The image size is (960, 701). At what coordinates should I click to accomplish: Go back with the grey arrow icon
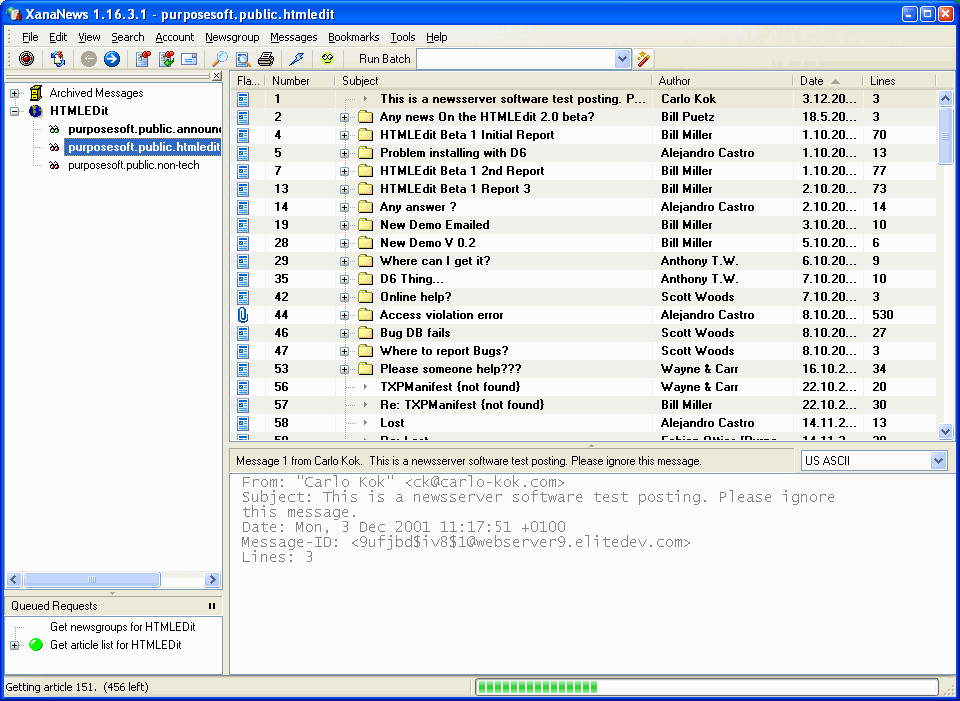(89, 59)
